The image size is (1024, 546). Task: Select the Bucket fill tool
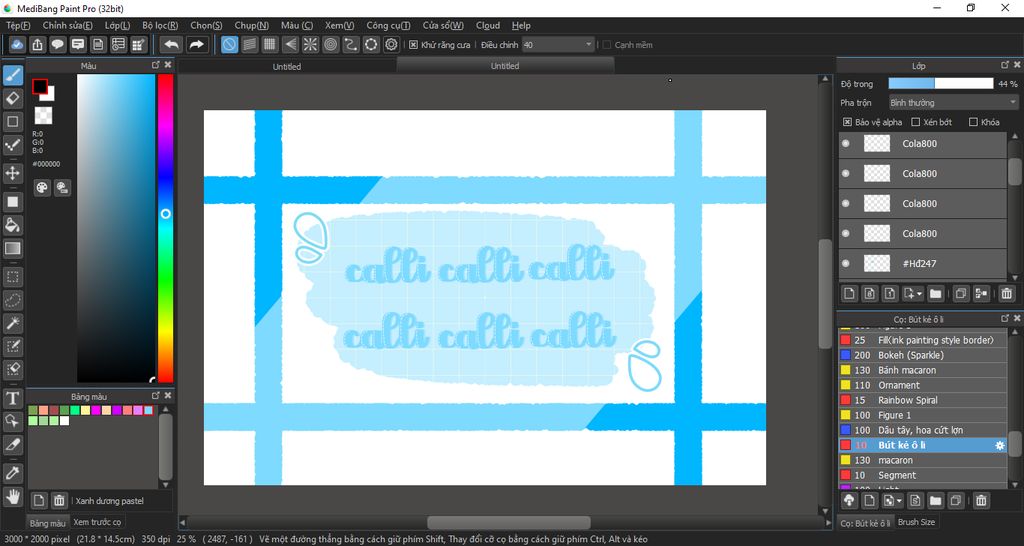click(x=12, y=225)
